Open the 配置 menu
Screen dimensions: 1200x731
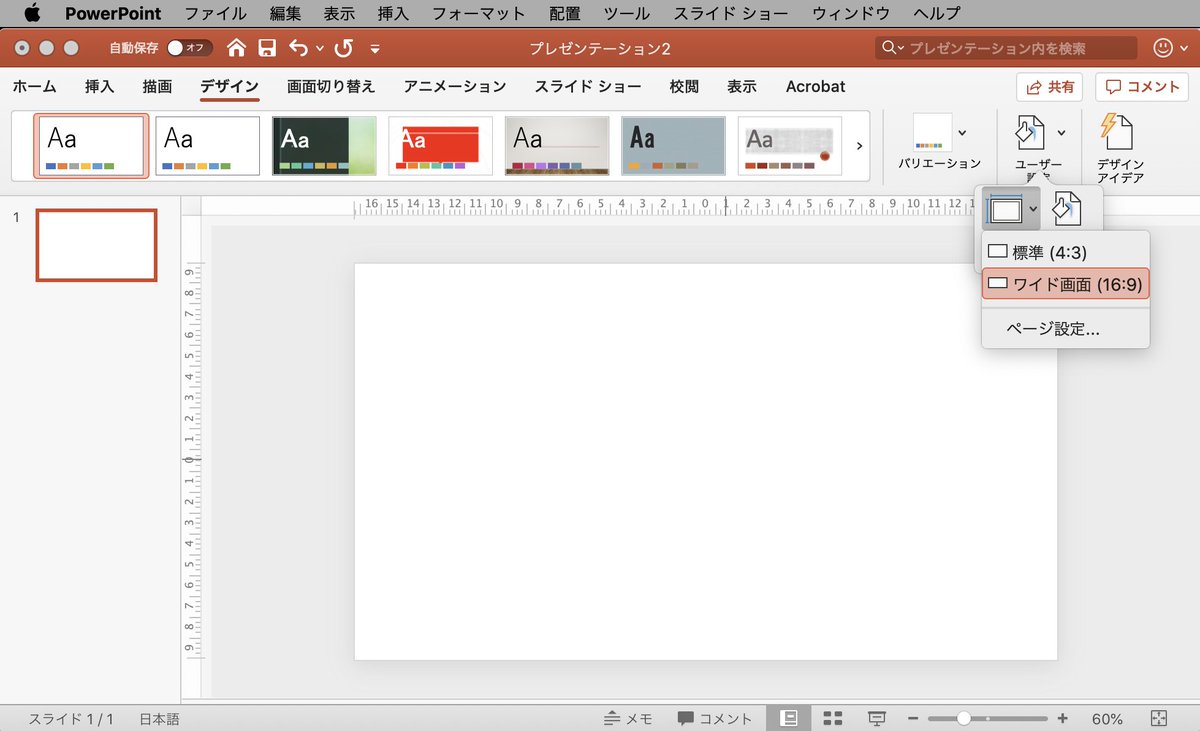tap(564, 14)
